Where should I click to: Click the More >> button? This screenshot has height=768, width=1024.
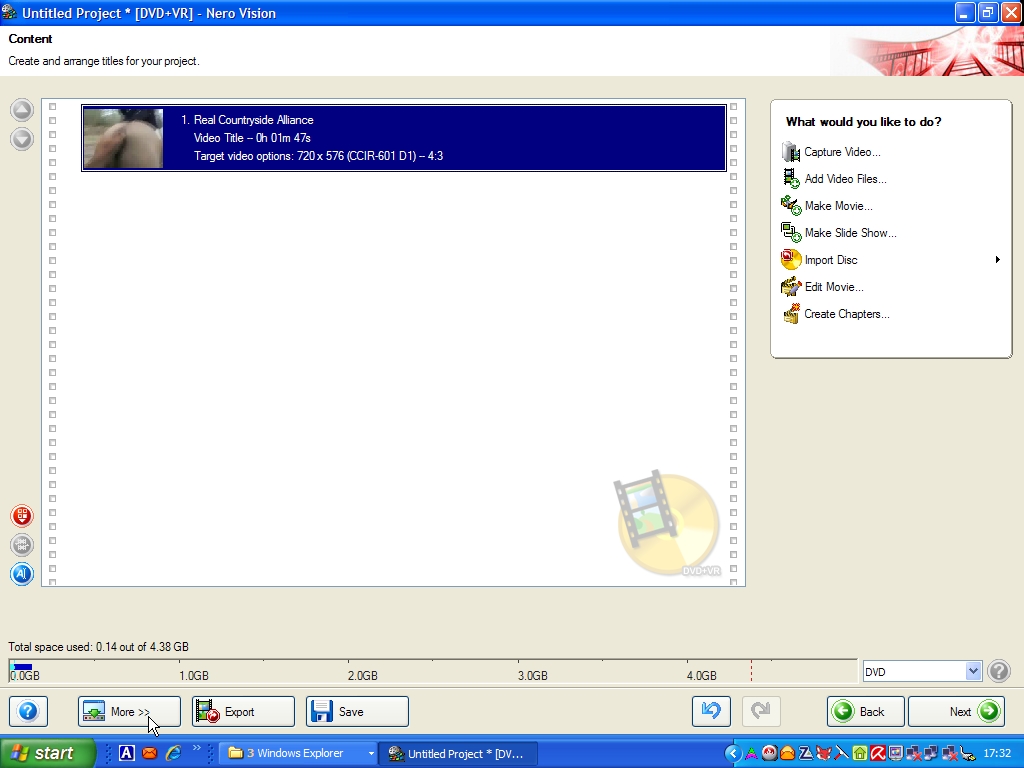tap(129, 711)
